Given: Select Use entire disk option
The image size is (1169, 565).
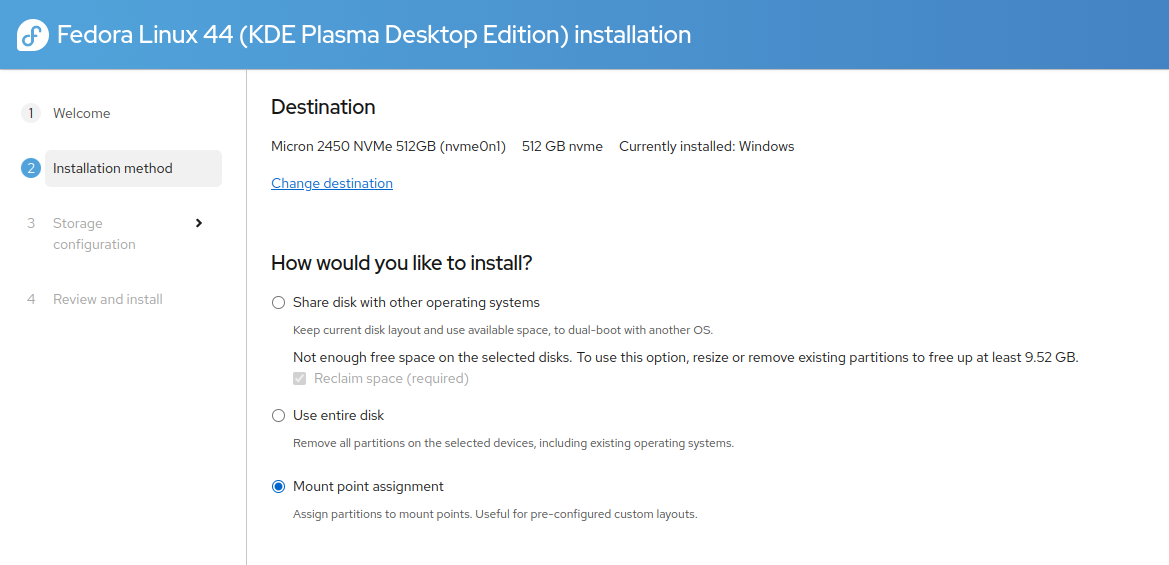Looking at the screenshot, I should tap(278, 415).
